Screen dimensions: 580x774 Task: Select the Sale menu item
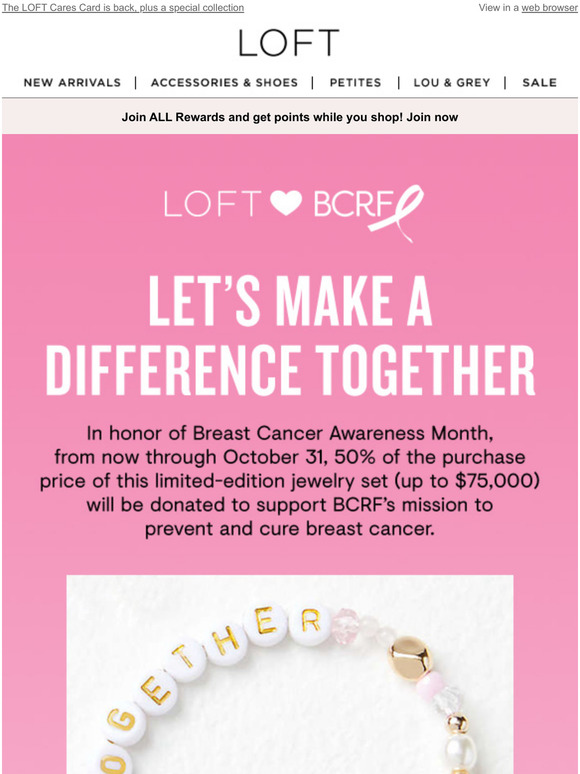point(540,82)
